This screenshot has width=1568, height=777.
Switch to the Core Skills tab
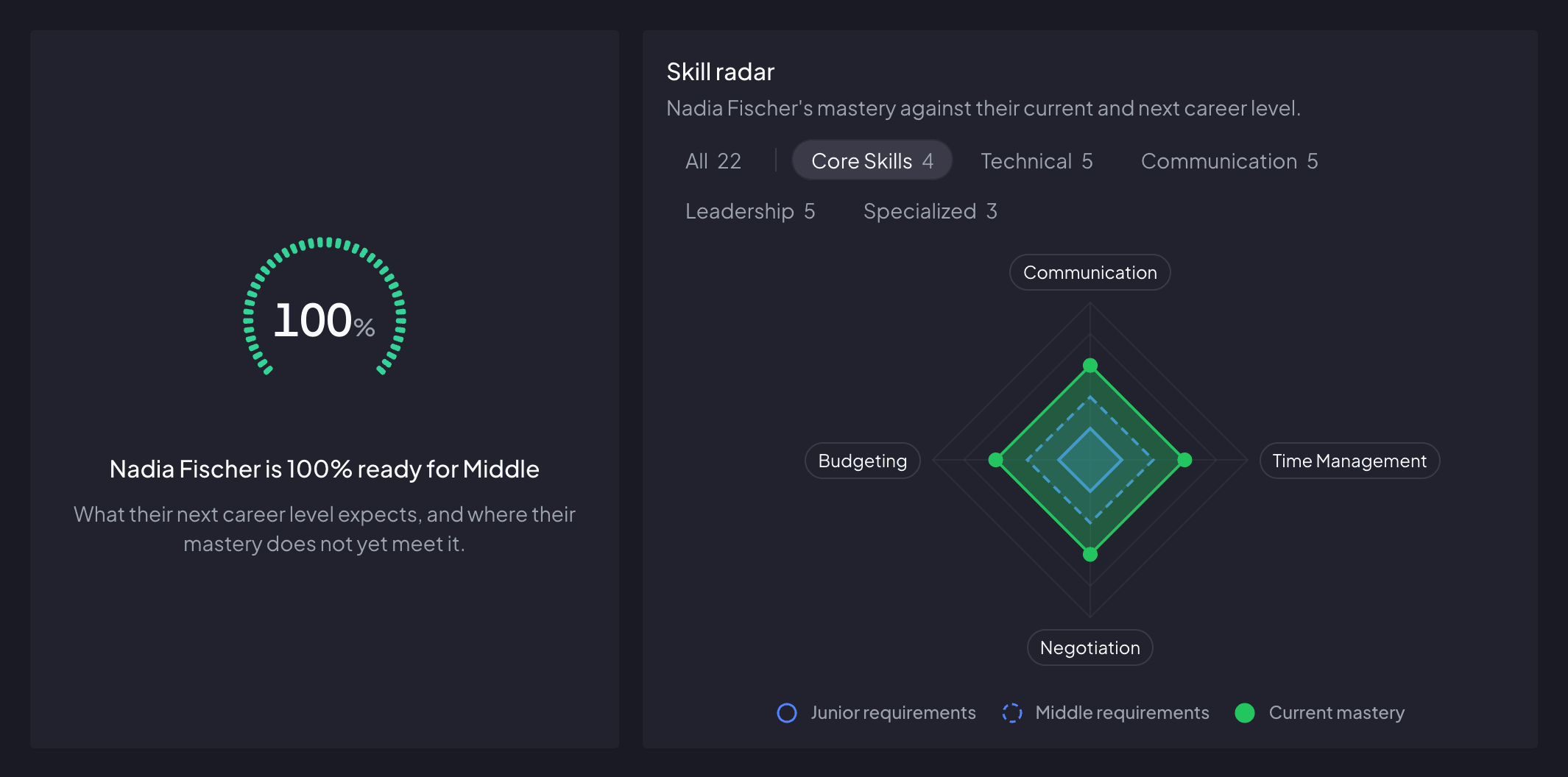tap(872, 160)
